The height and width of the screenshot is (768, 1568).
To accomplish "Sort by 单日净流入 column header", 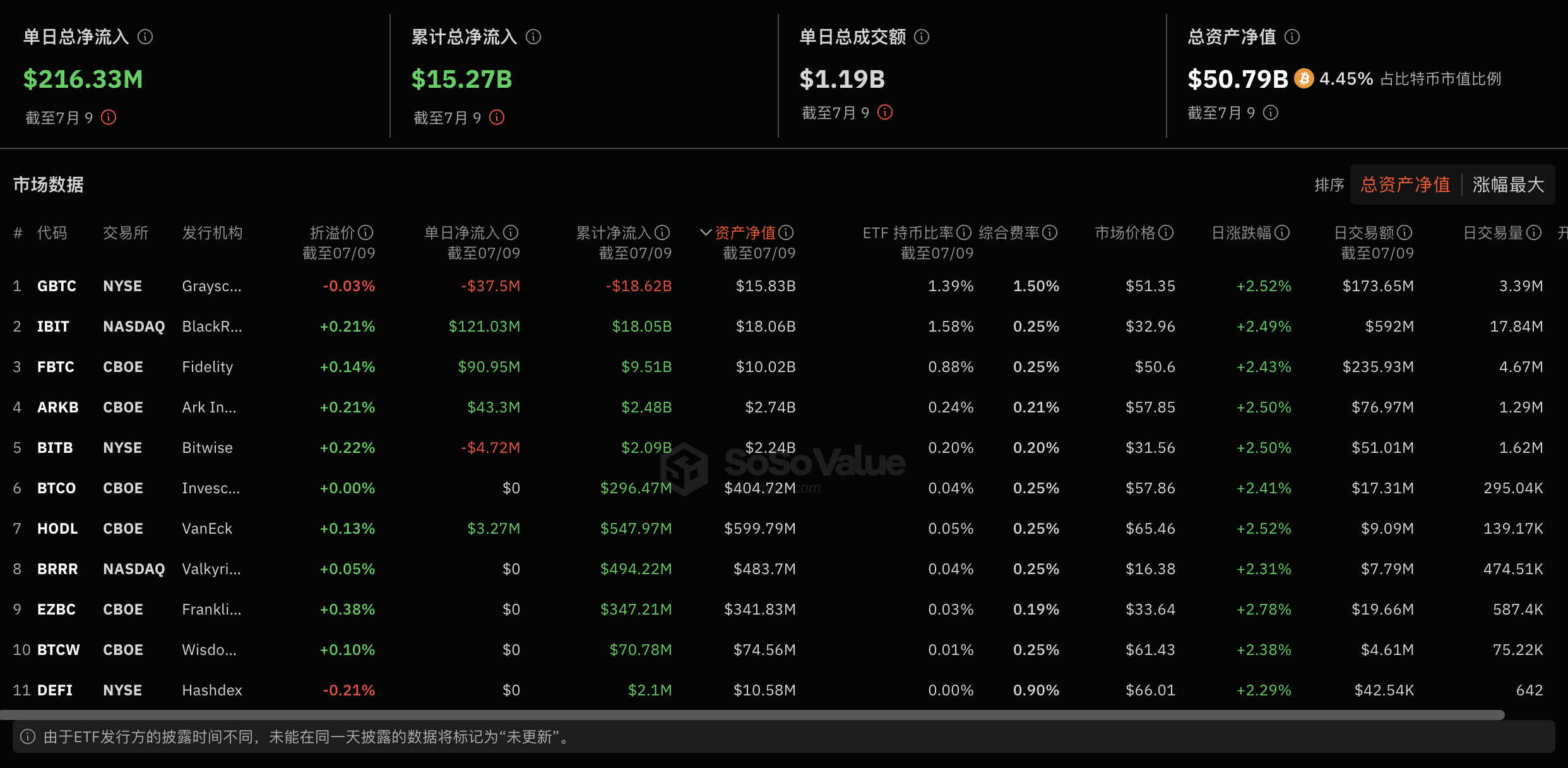I will [463, 233].
